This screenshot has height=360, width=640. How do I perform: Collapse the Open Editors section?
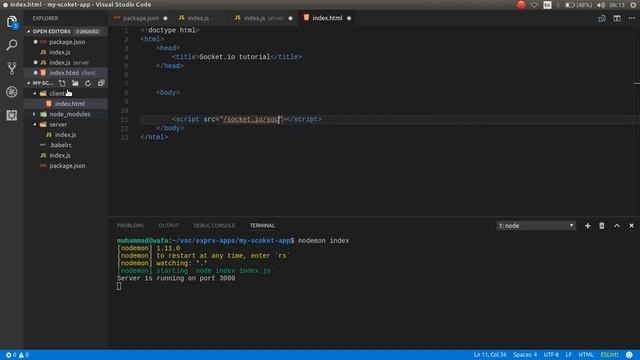pos(29,31)
